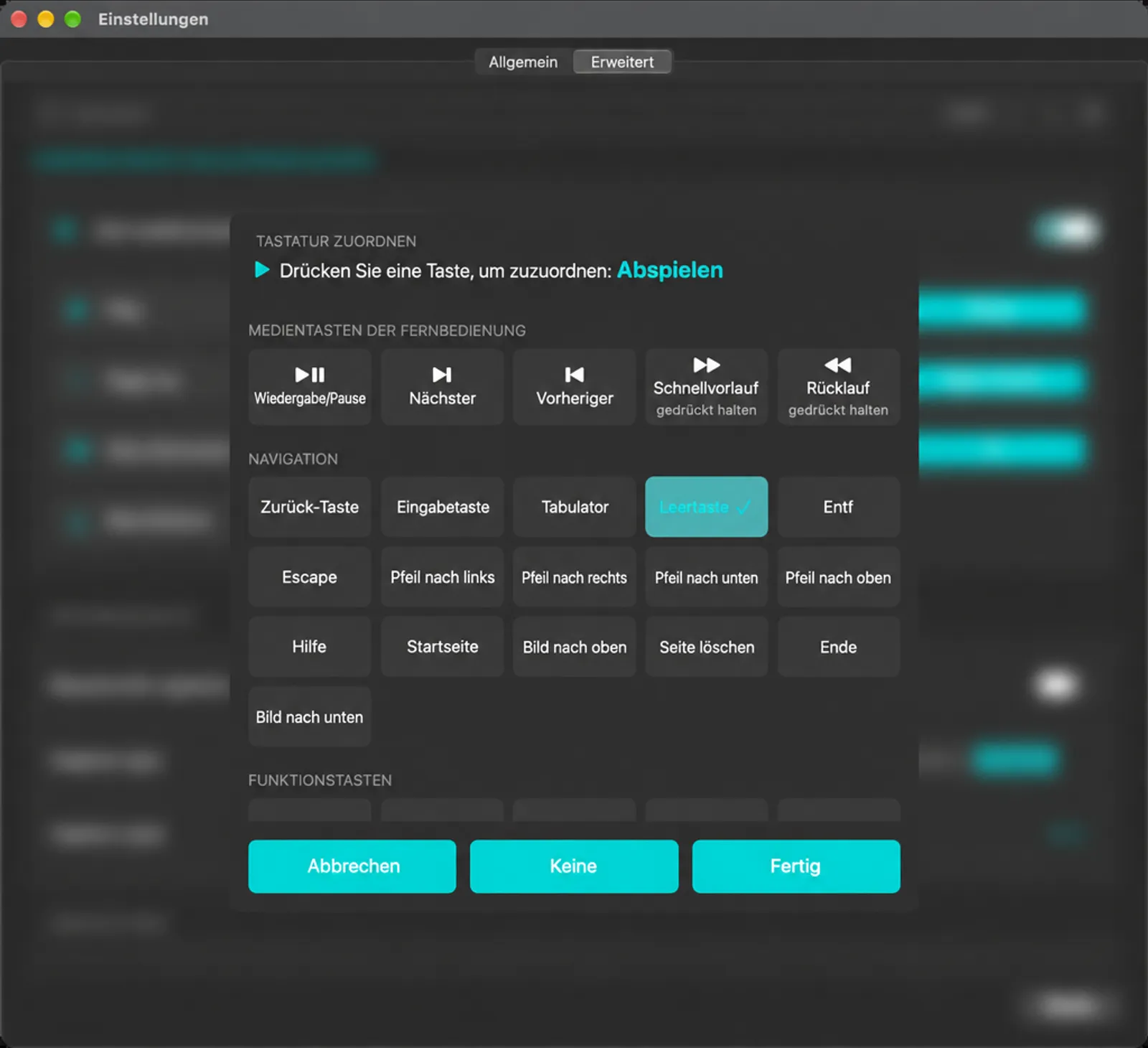The width and height of the screenshot is (1148, 1048).
Task: Assign Bild nach oben key
Action: coord(574,647)
